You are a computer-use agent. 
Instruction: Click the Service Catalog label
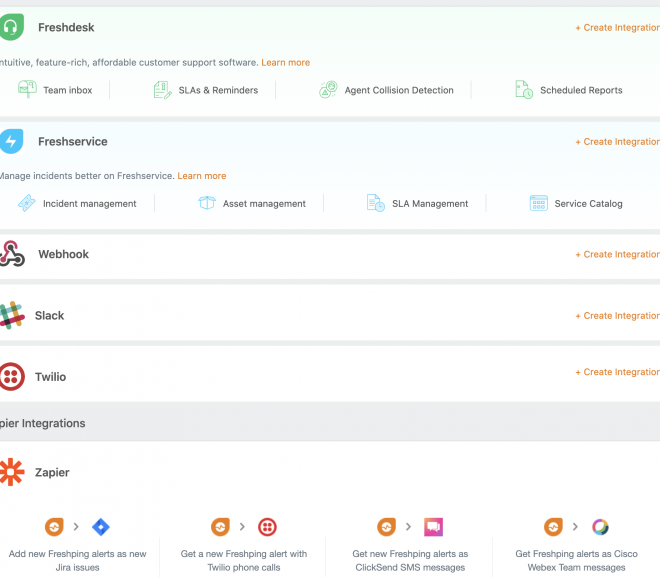588,204
